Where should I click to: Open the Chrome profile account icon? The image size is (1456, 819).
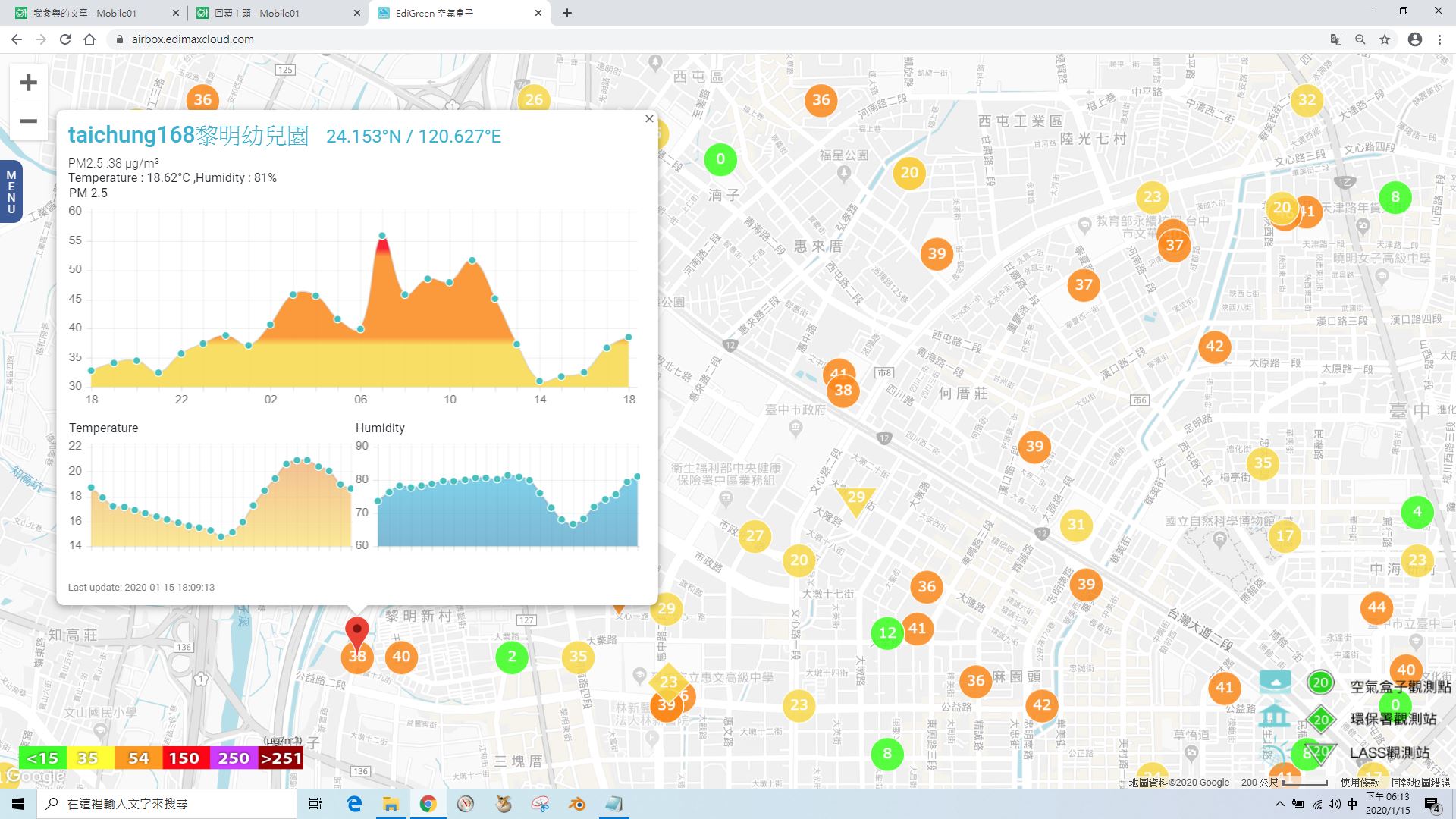click(1414, 39)
